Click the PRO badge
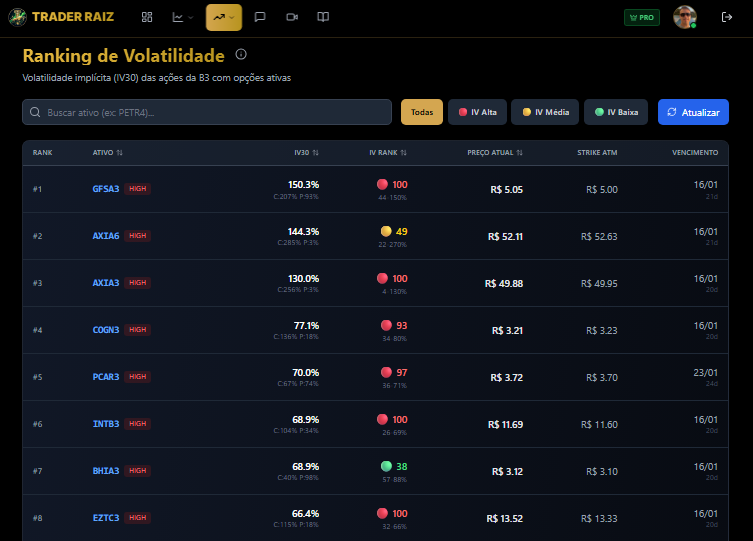The image size is (753, 541). click(642, 17)
